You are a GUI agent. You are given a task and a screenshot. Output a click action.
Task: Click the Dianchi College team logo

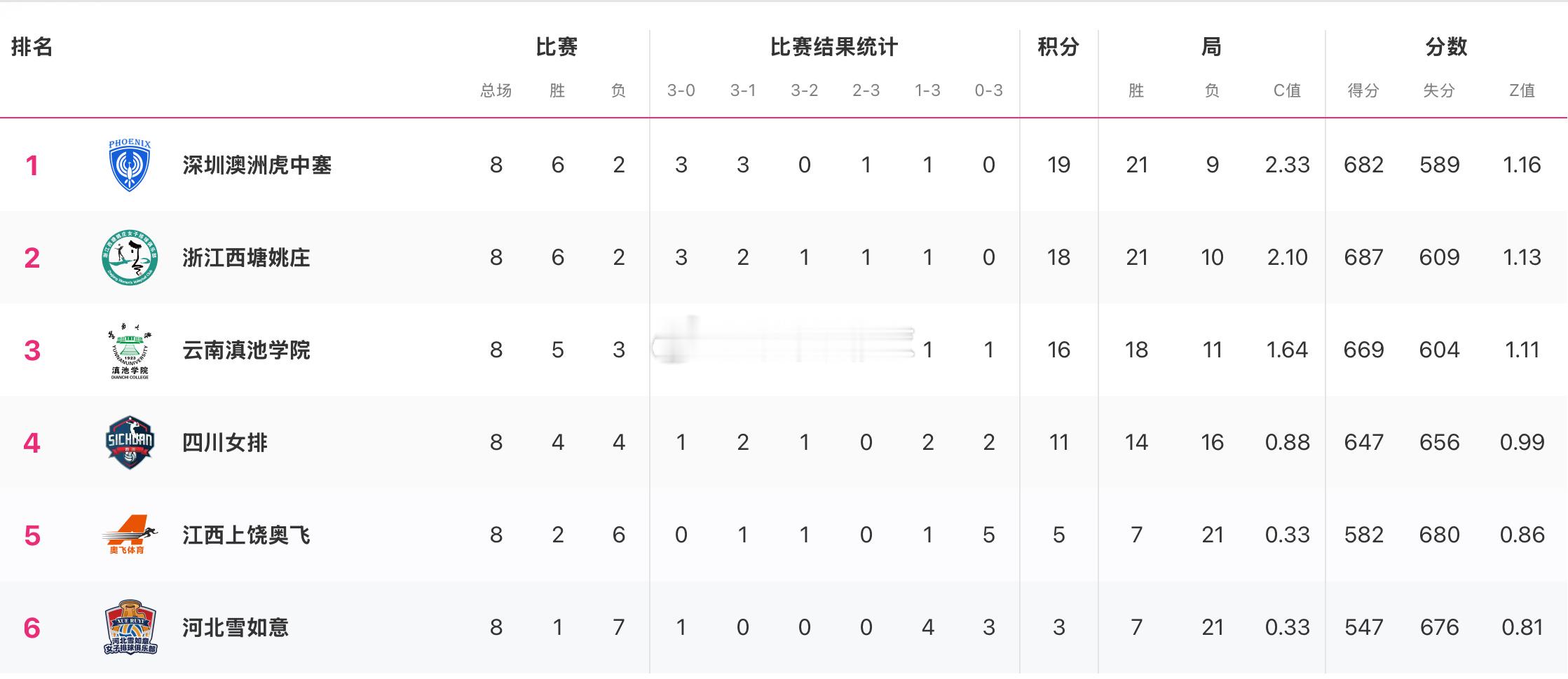pos(130,350)
